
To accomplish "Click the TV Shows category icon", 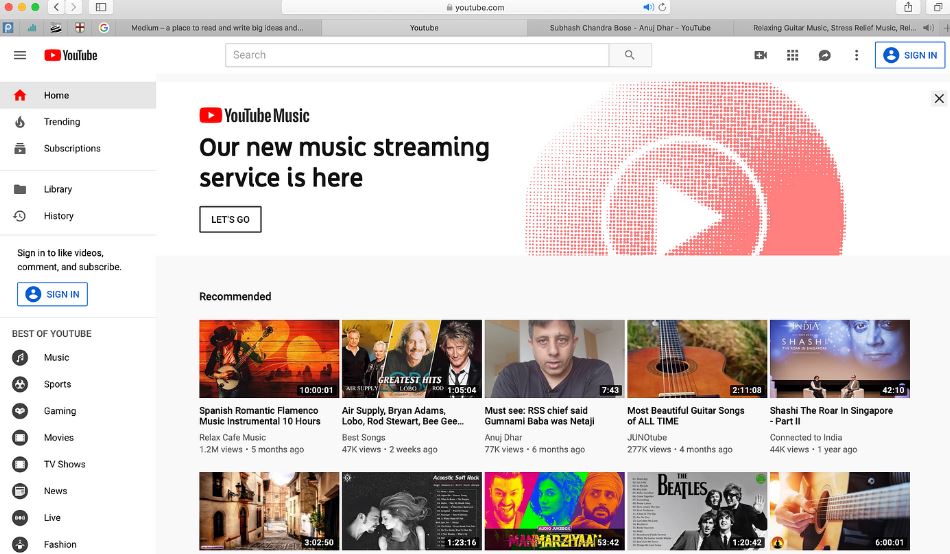I will click(20, 464).
